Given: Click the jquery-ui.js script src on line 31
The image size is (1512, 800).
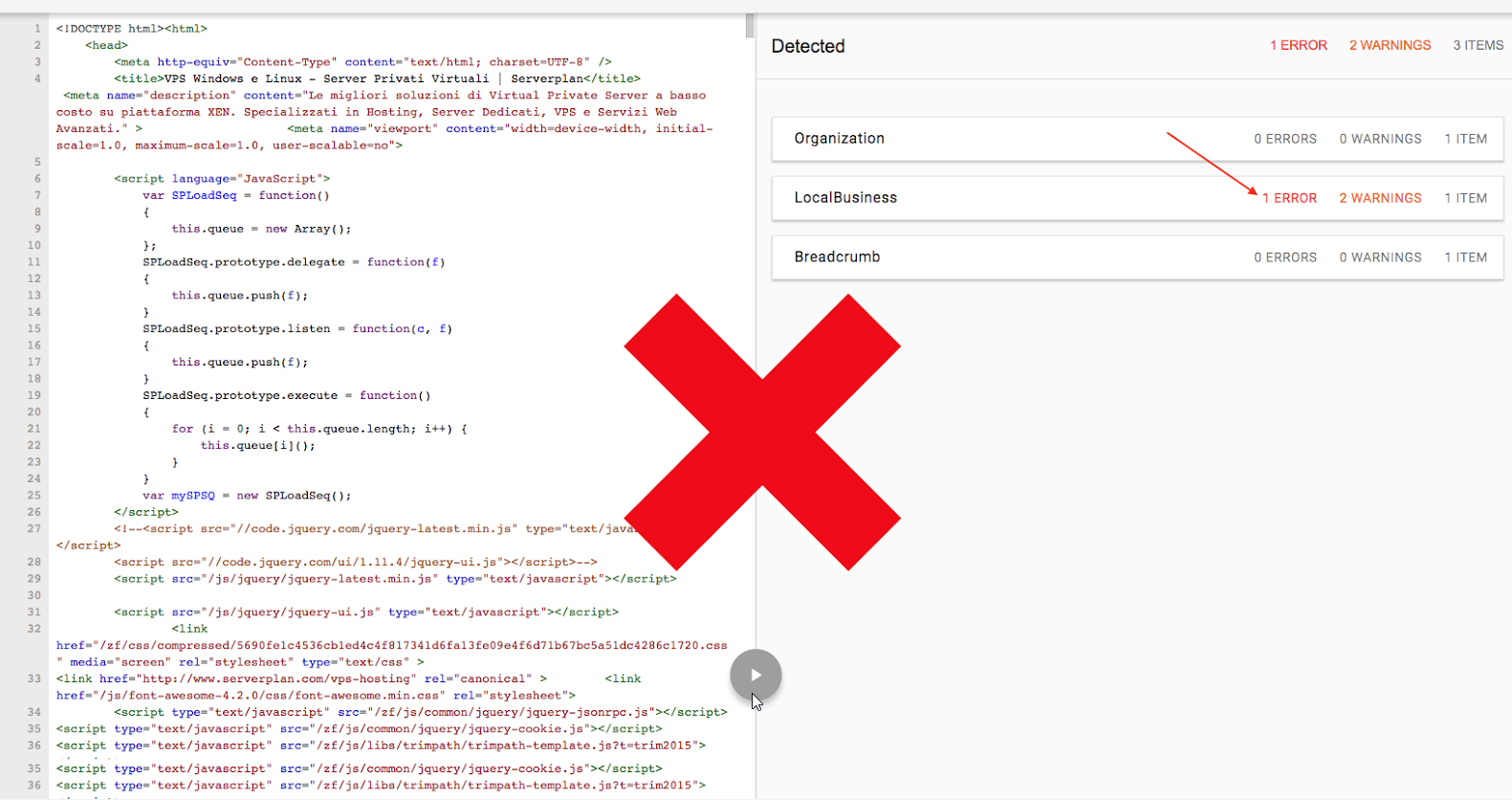Looking at the screenshot, I should pyautogui.click(x=366, y=612).
